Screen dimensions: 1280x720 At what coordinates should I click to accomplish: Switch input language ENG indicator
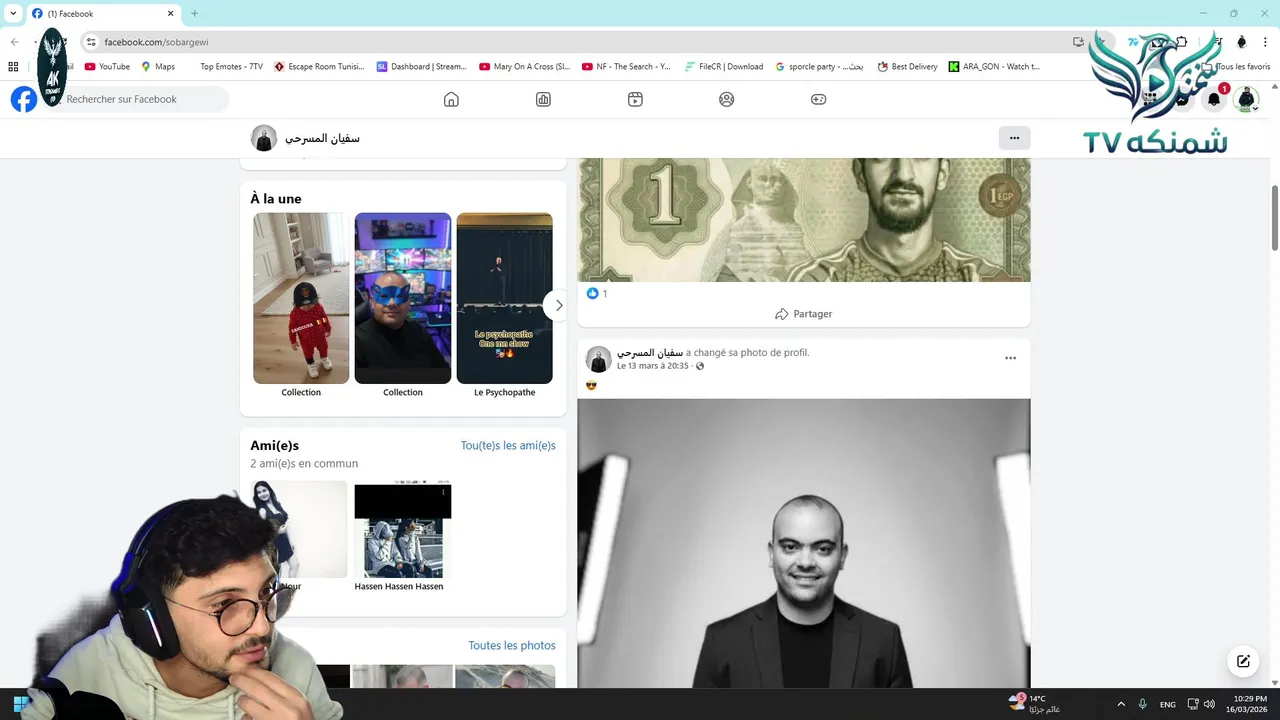1167,705
